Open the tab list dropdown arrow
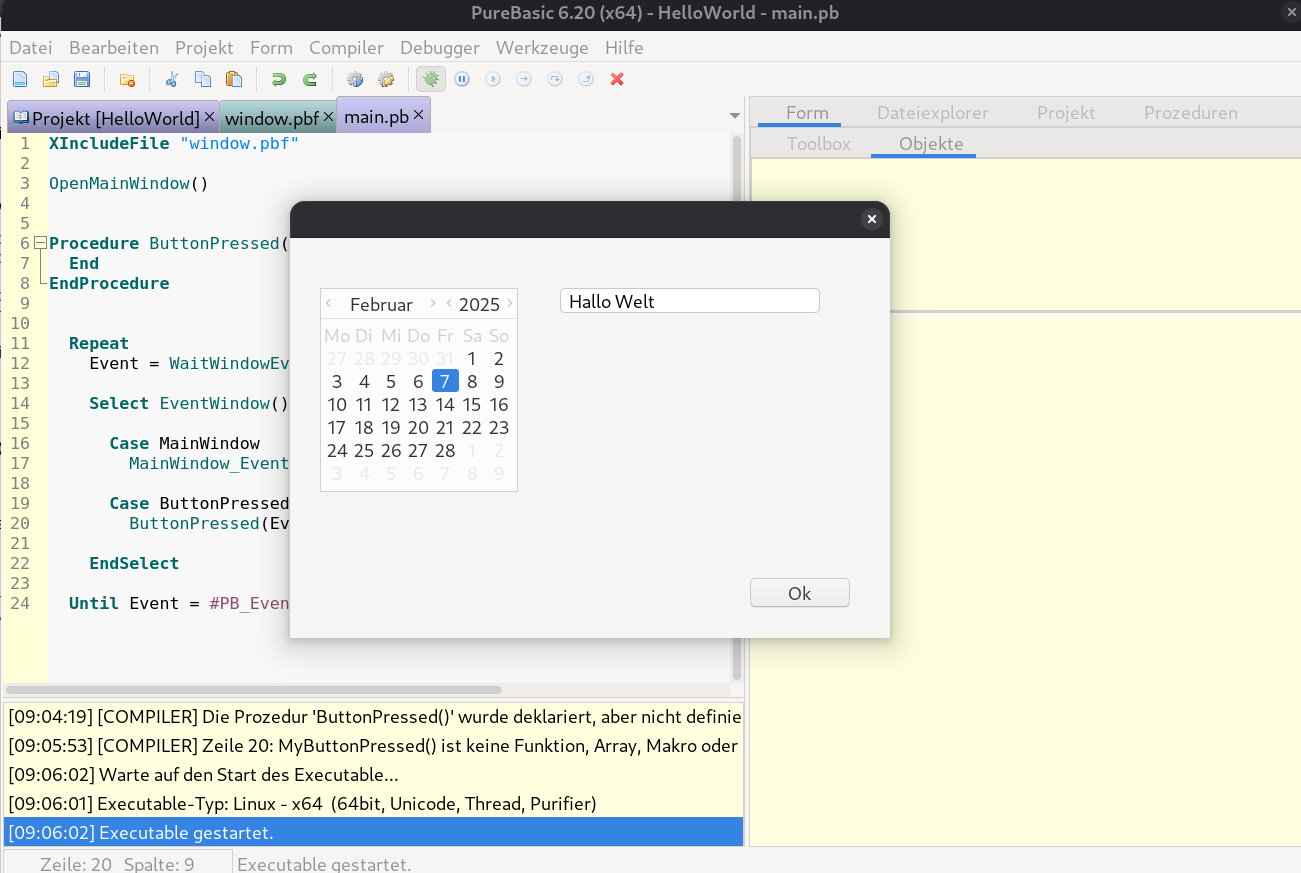This screenshot has height=873, width=1301. click(x=736, y=116)
